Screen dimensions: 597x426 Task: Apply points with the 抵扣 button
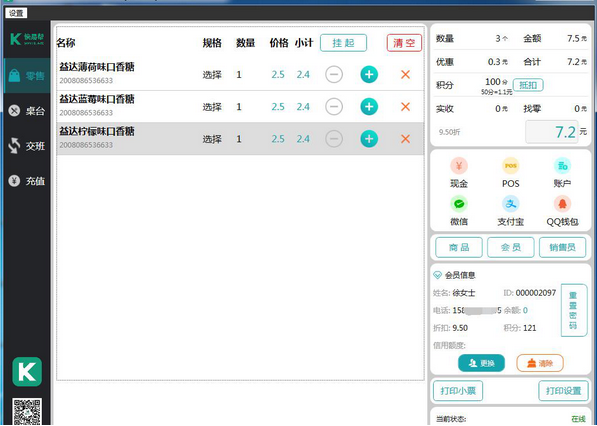tap(528, 85)
